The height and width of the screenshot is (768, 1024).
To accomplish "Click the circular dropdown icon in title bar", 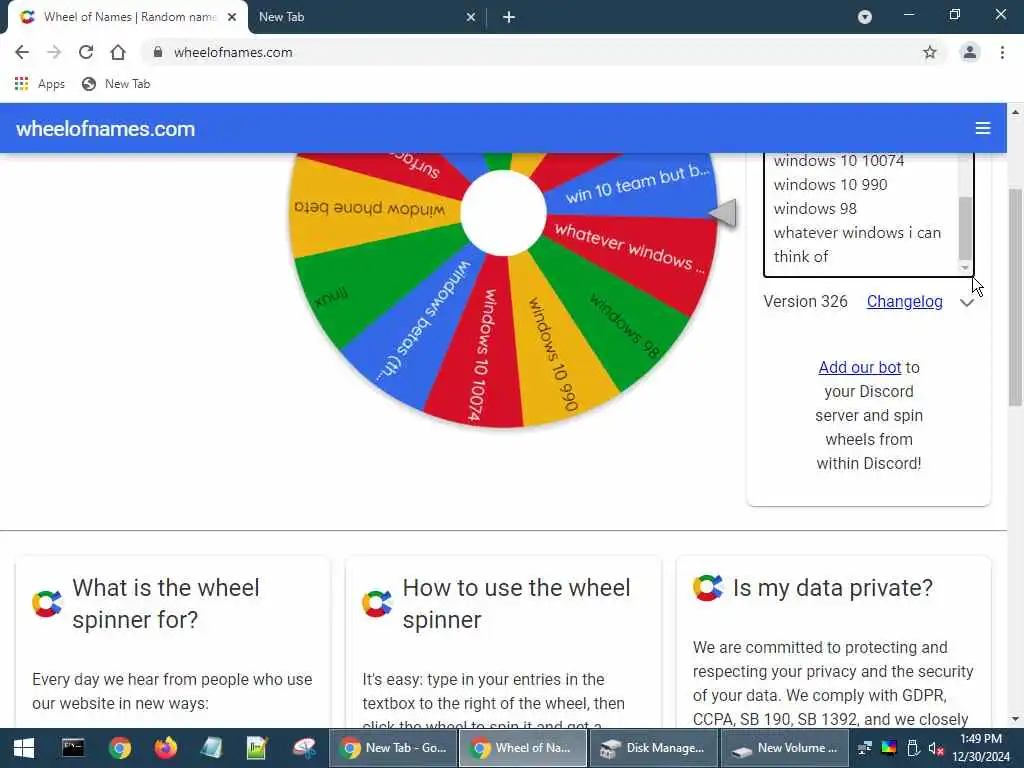I will [x=865, y=17].
